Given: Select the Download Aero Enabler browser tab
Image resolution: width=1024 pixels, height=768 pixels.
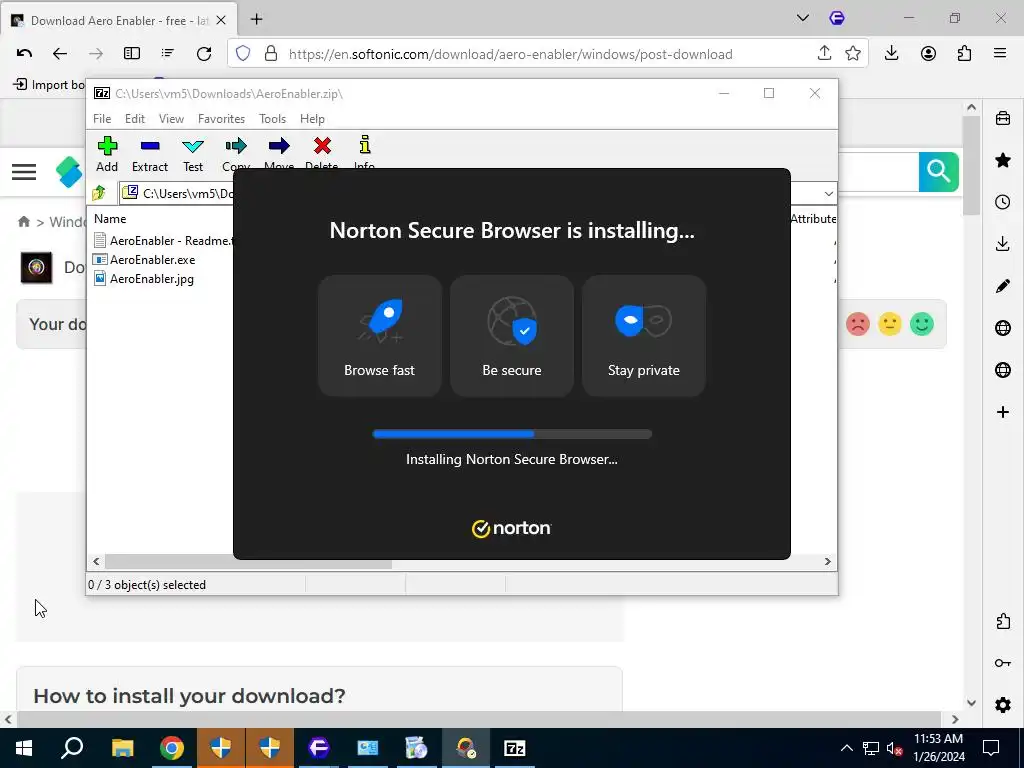Looking at the screenshot, I should 119,20.
